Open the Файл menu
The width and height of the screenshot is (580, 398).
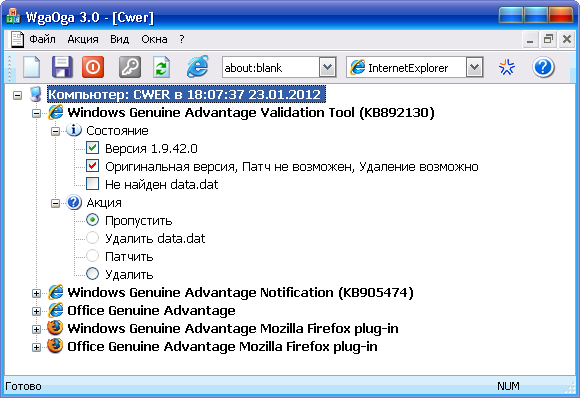pyautogui.click(x=43, y=39)
